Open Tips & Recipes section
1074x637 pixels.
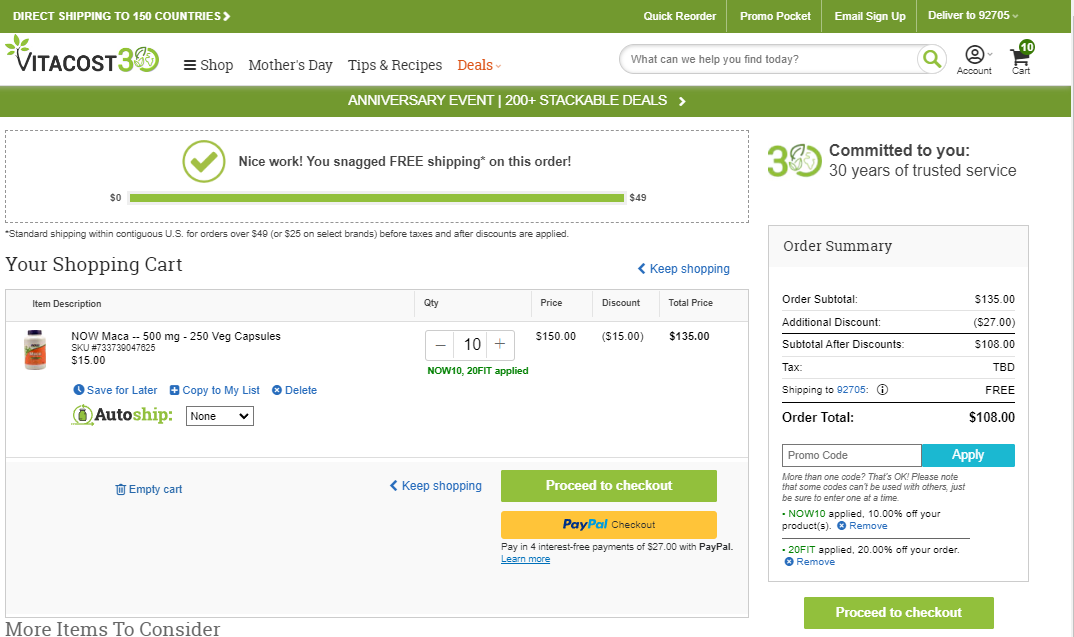(395, 65)
